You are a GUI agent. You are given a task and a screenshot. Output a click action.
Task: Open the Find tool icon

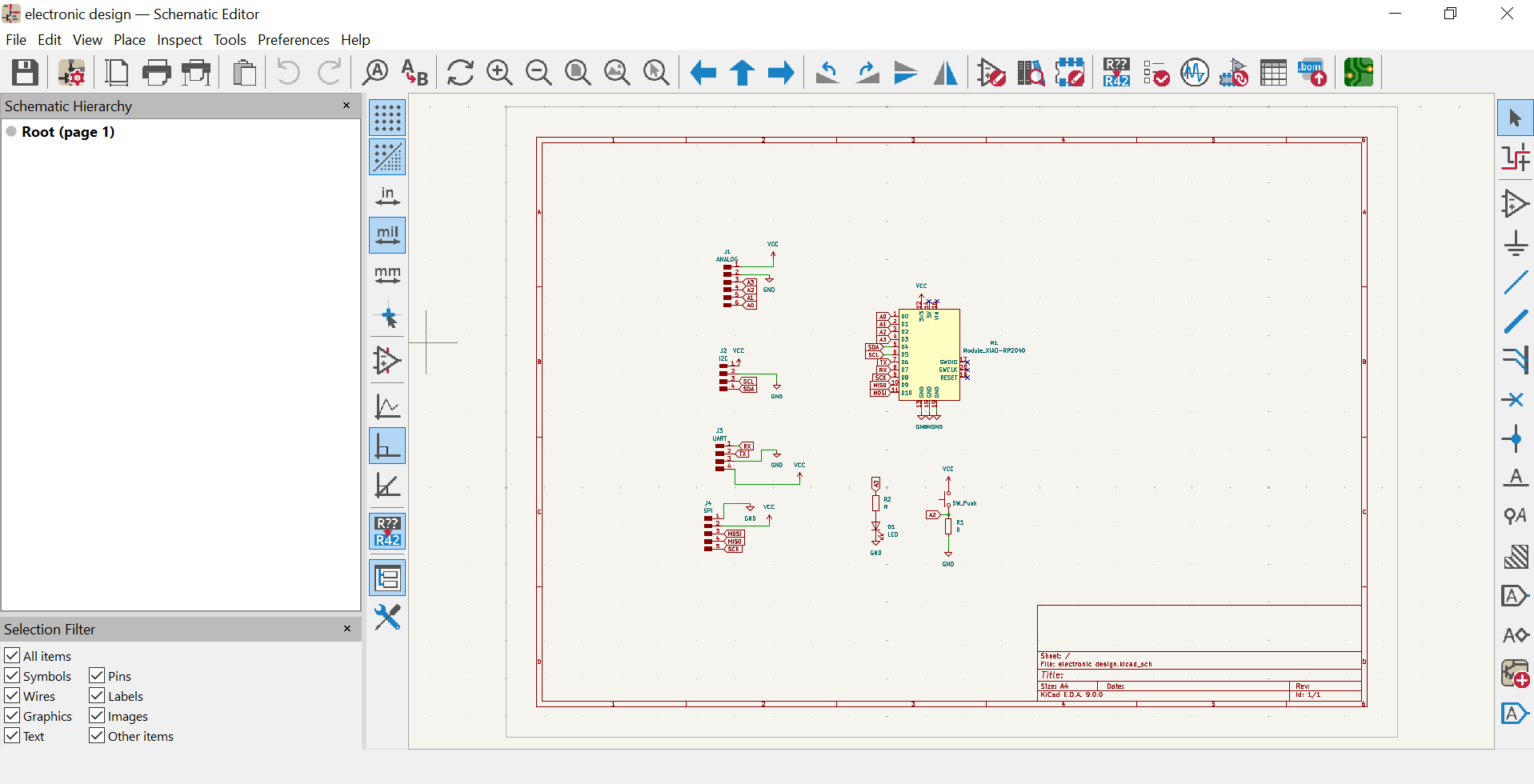374,73
